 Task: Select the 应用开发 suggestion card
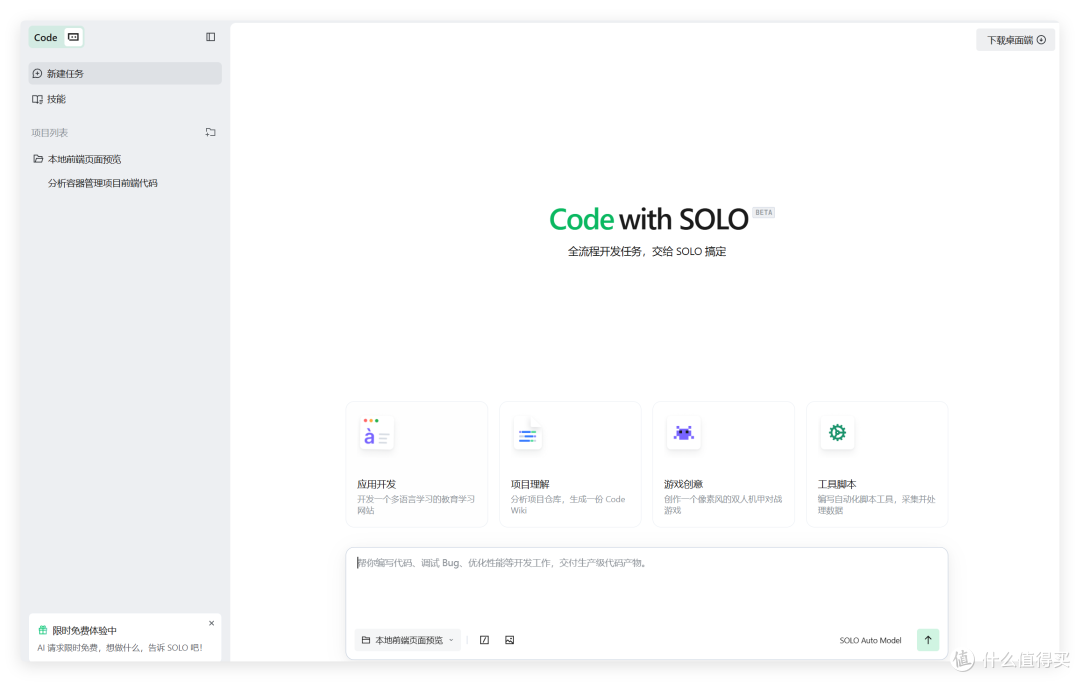[417, 464]
